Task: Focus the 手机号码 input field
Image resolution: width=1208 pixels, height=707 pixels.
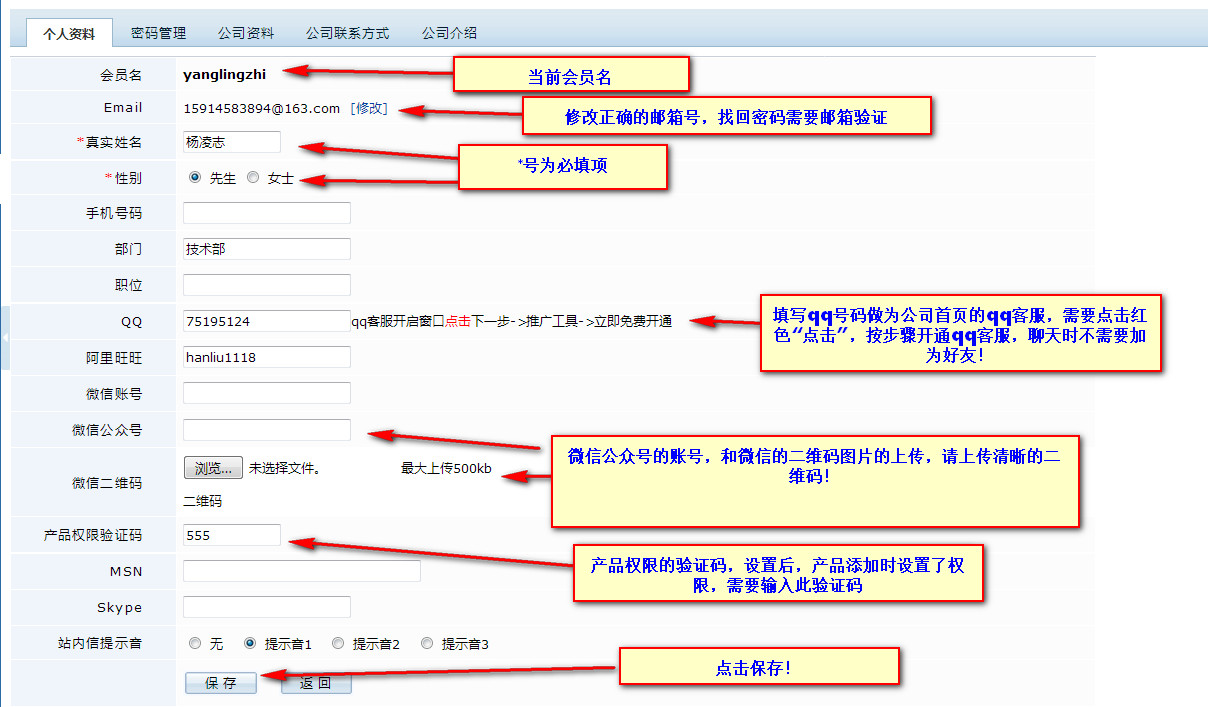Action: pos(267,213)
